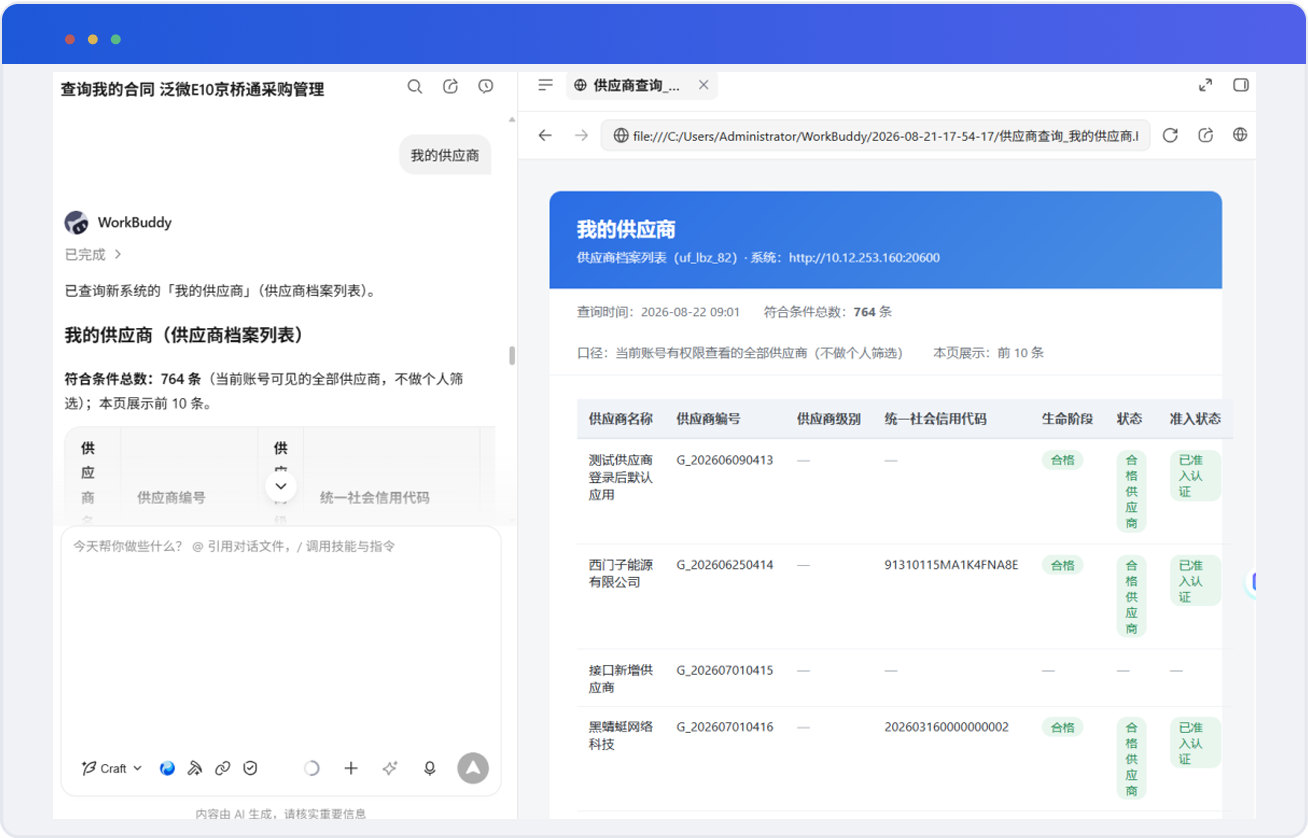
Task: Click 已准入认证 badge in G_202606090413 row
Action: point(1195,476)
